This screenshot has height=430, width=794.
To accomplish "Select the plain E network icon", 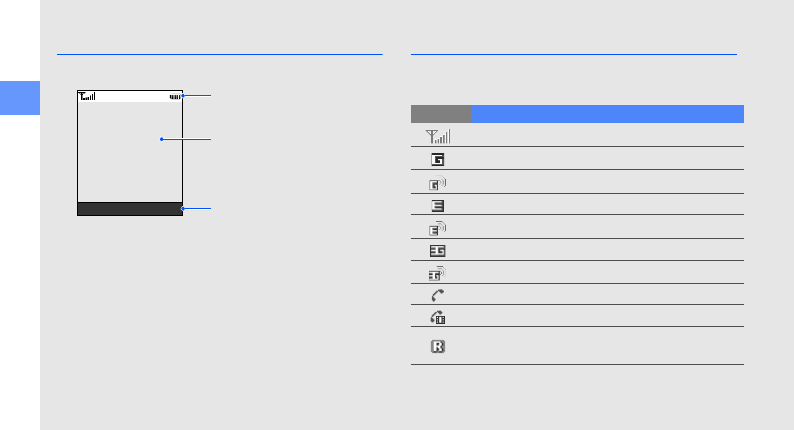I will click(439, 205).
